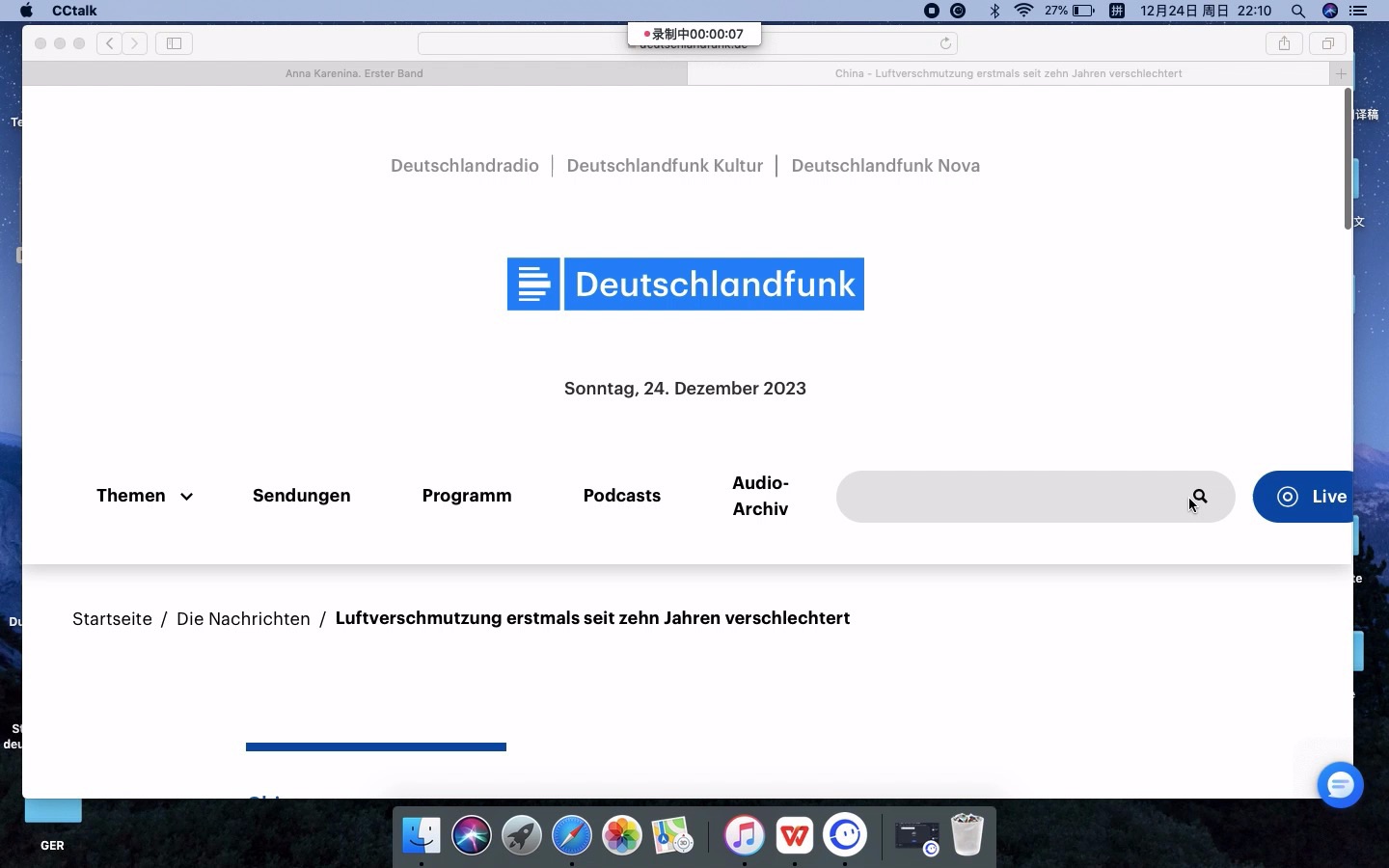Image resolution: width=1389 pixels, height=868 pixels.
Task: Click the battery 27% status
Action: [1069, 11]
